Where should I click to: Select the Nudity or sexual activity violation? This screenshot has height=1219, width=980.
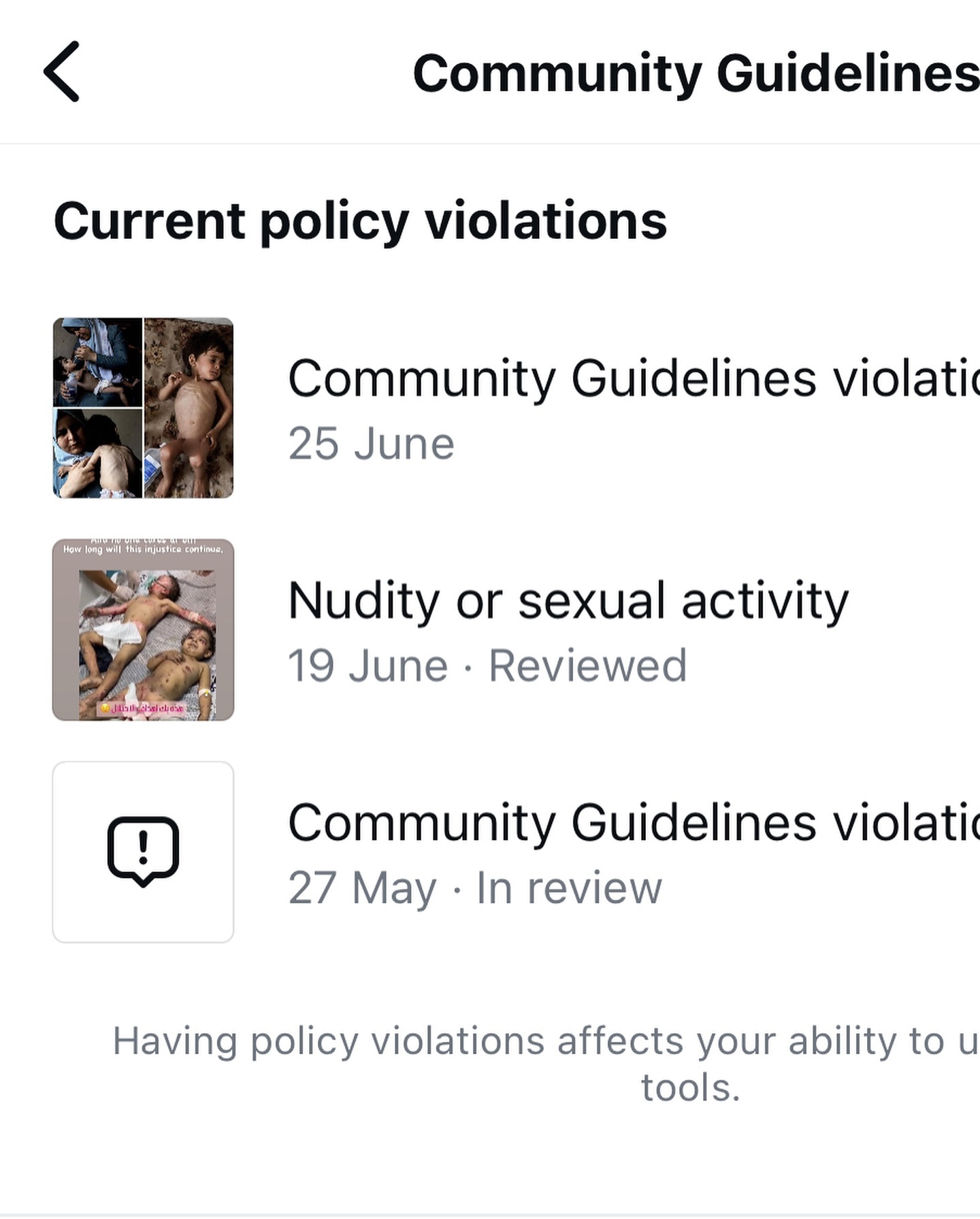[568, 601]
